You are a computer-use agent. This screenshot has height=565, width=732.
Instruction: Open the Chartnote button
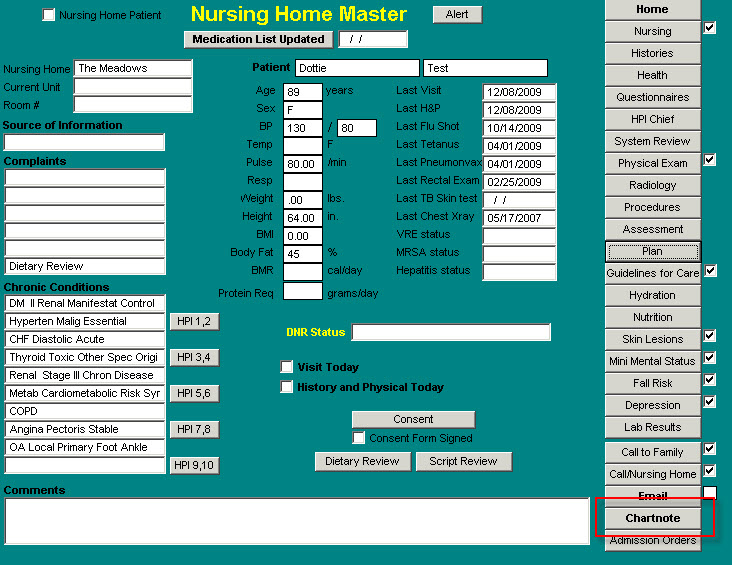(x=653, y=518)
